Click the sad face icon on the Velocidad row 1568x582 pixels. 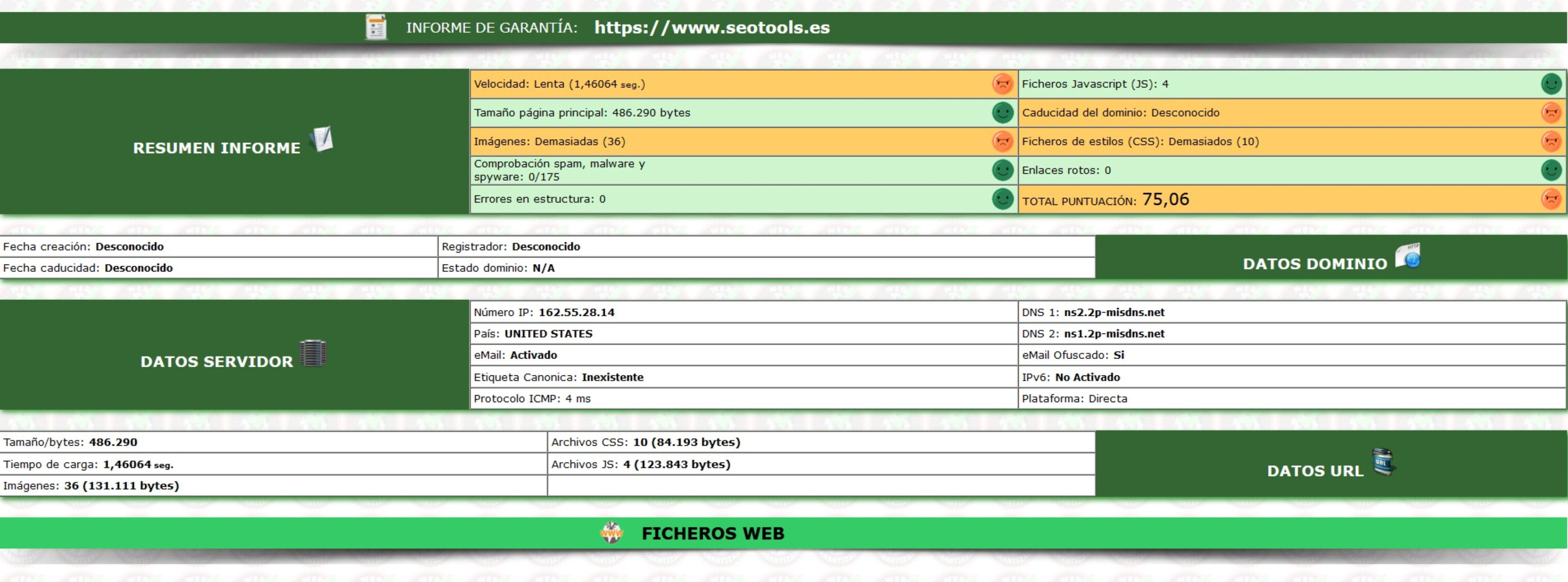pyautogui.click(x=1002, y=84)
